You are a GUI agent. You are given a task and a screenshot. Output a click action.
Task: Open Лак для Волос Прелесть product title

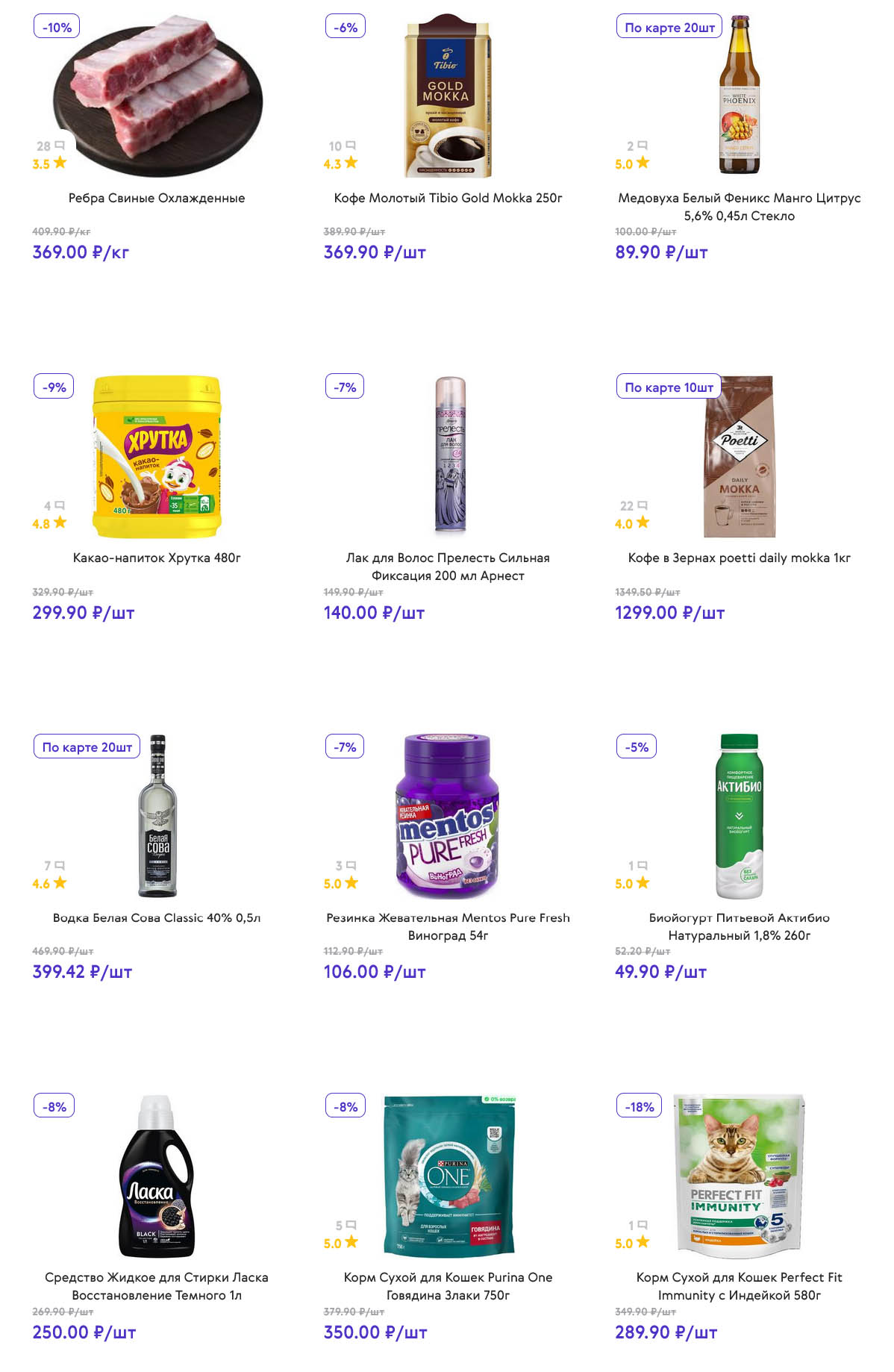448,567
